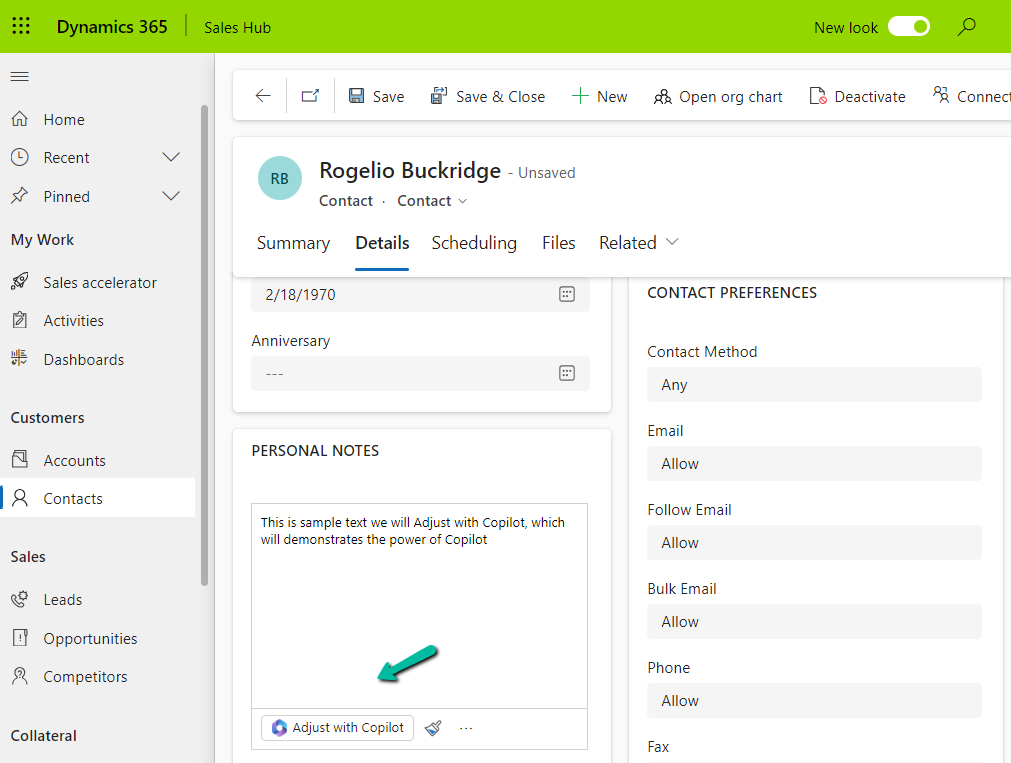Click the RB contact avatar
1011x763 pixels.
click(280, 179)
